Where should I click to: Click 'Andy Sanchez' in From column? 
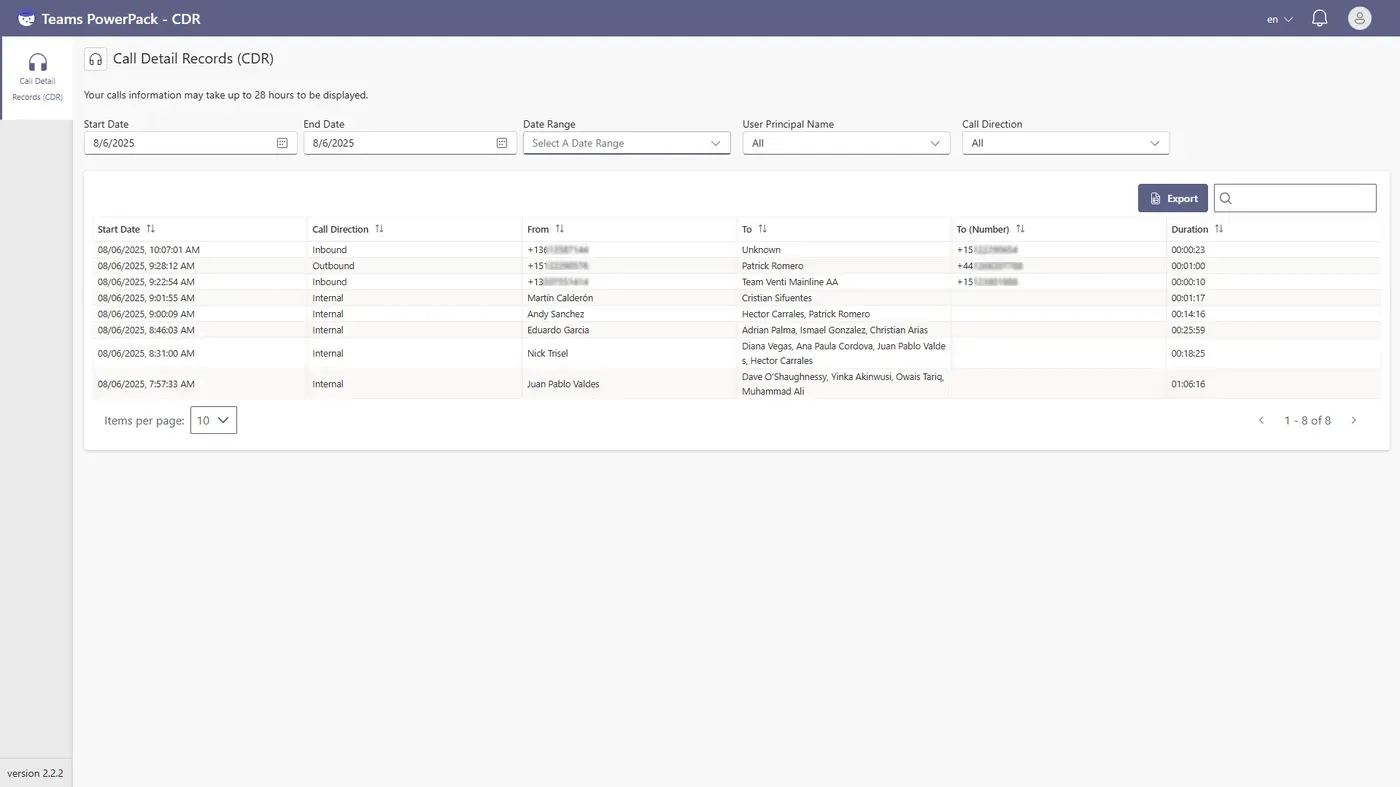(556, 314)
